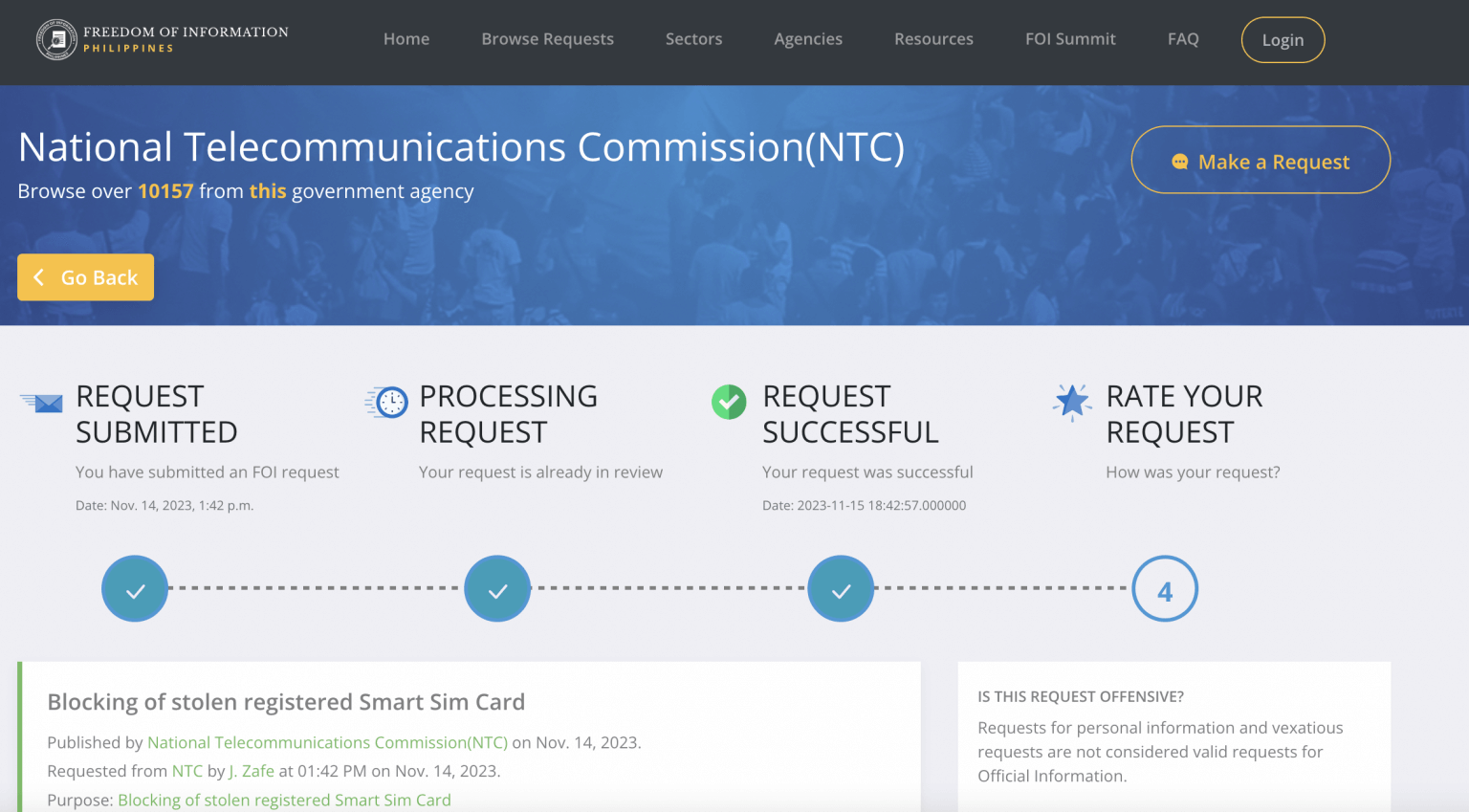This screenshot has height=812, width=1469.
Task: Open the Agencies navigation item
Action: click(x=808, y=39)
